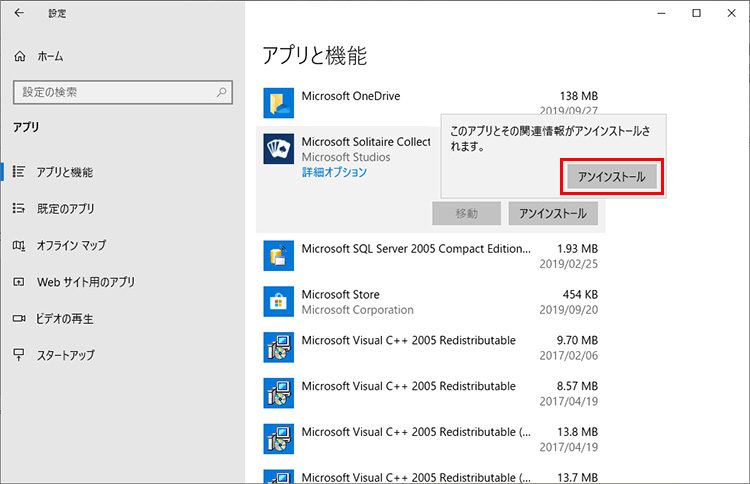This screenshot has width=750, height=484.
Task: Click the gray アンインストール button beside 移動
Action: click(553, 213)
